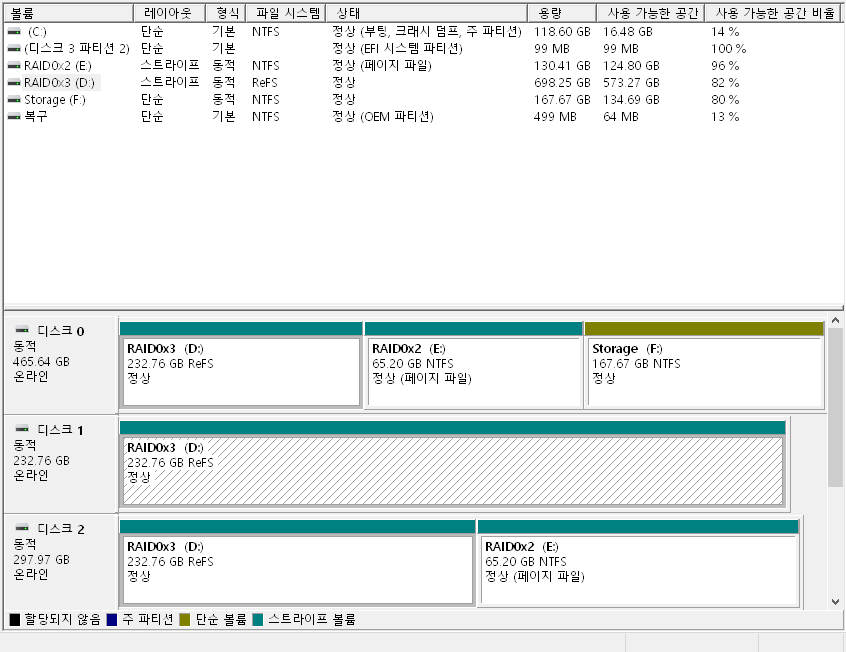Click the disk icon beside the 디스크 1 label
846x652 pixels.
point(22,429)
